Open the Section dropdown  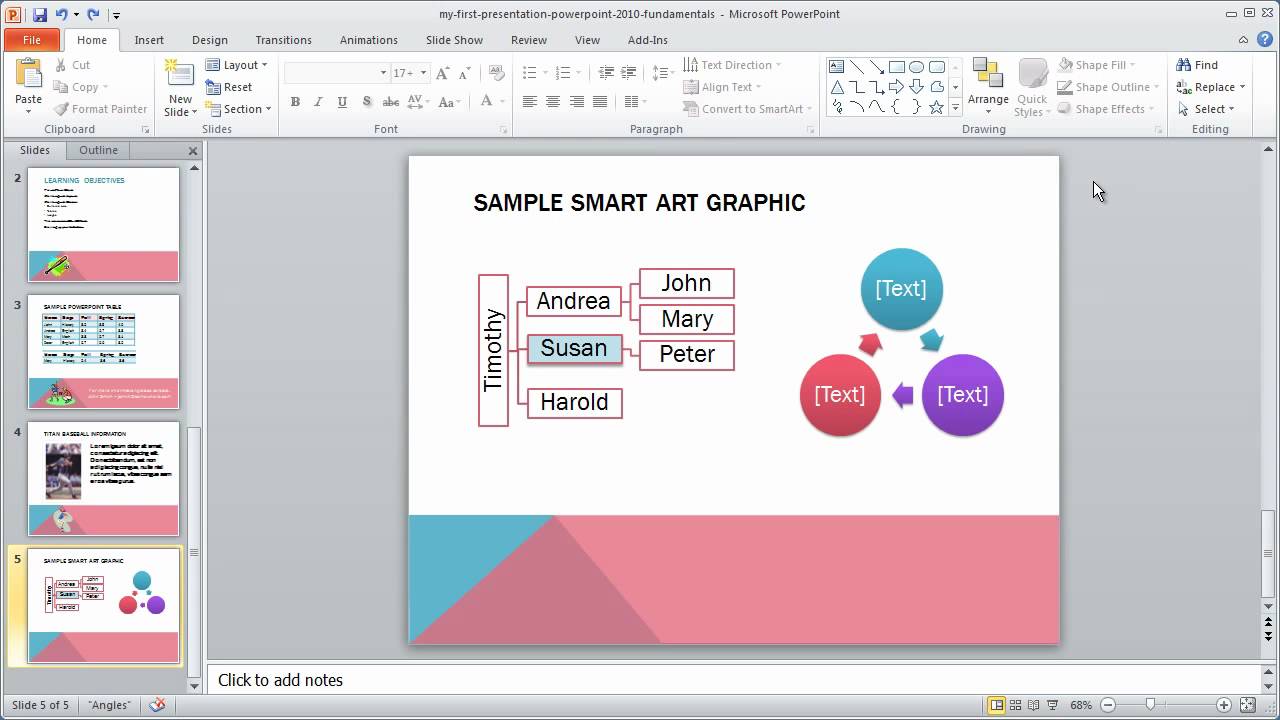pos(239,109)
